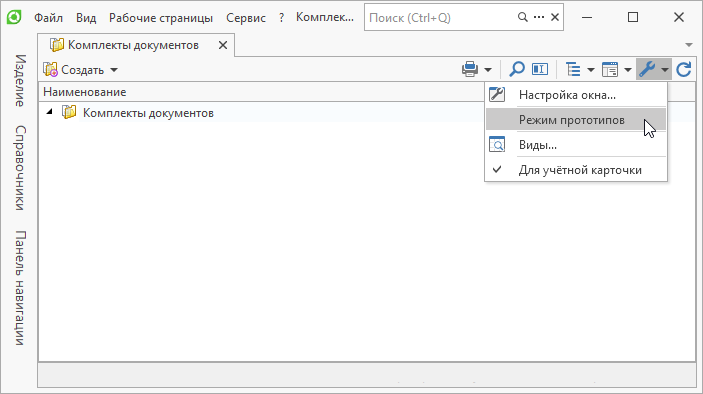Screen dimensions: 703x394
Task: Choose Настройка окна... menu entry
Action: [x=576, y=95]
